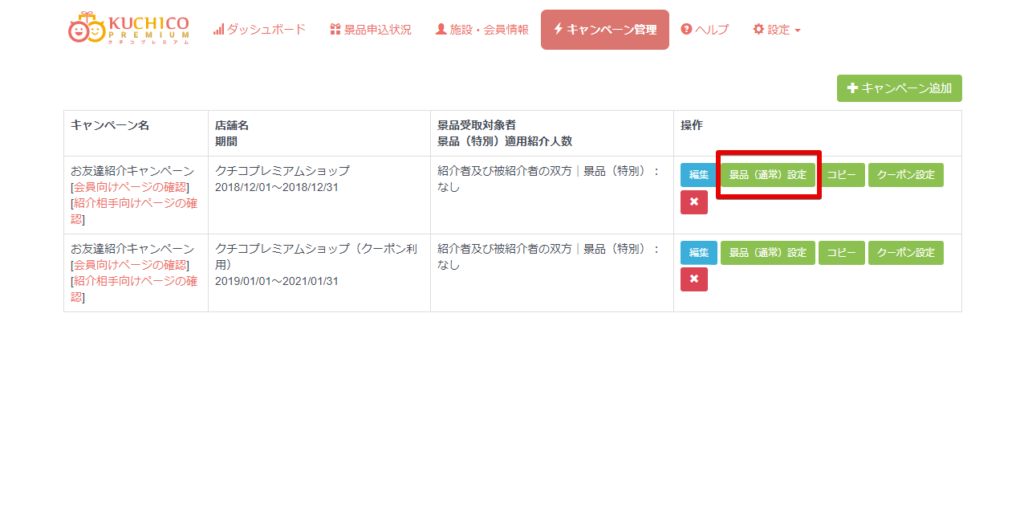Open クーポン設定 for the second campaign

[x=905, y=253]
